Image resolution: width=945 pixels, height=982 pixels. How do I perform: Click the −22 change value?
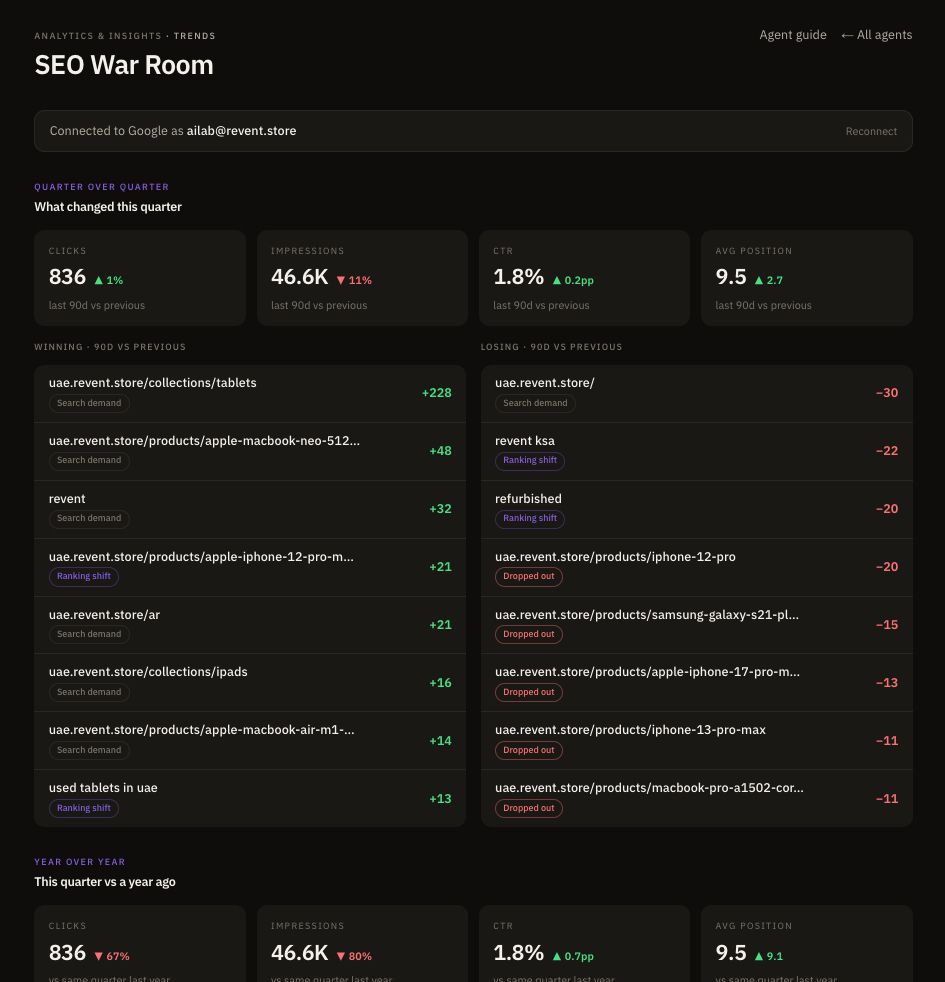887,451
